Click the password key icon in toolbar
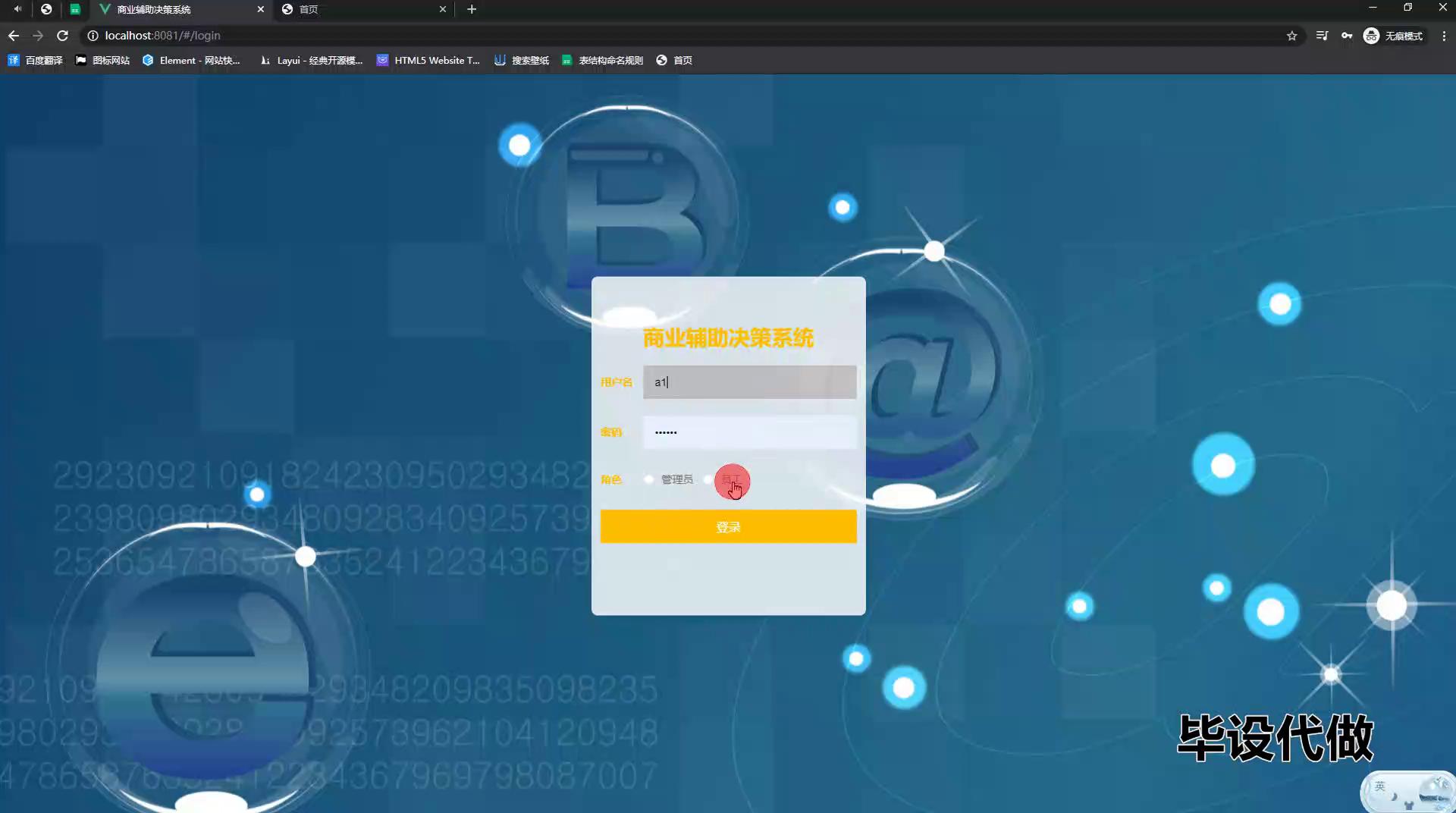This screenshot has width=1456, height=813. pos(1347,36)
